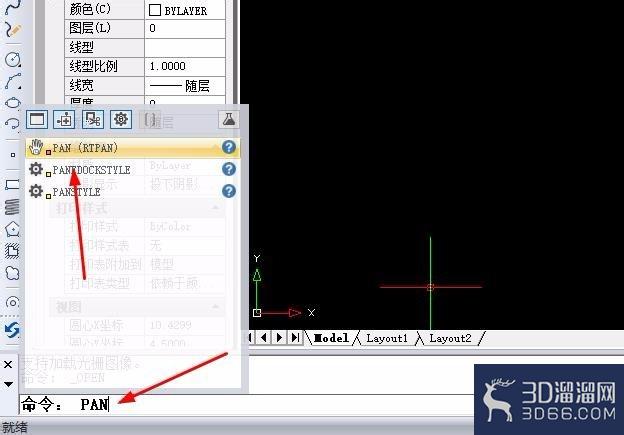The height and width of the screenshot is (435, 624).
Task: Open the empty 线型 value cell
Action: (x=185, y=48)
